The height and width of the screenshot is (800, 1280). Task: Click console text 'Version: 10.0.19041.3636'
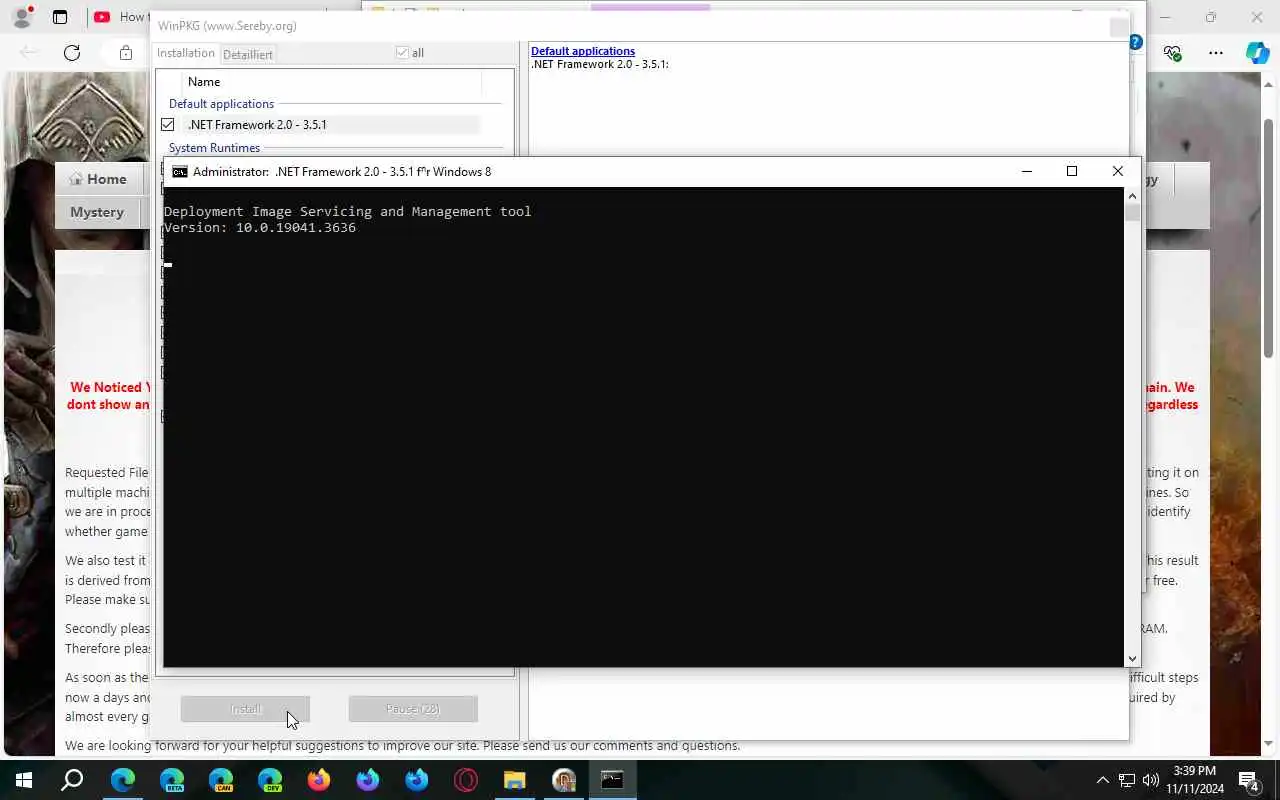[x=260, y=228]
